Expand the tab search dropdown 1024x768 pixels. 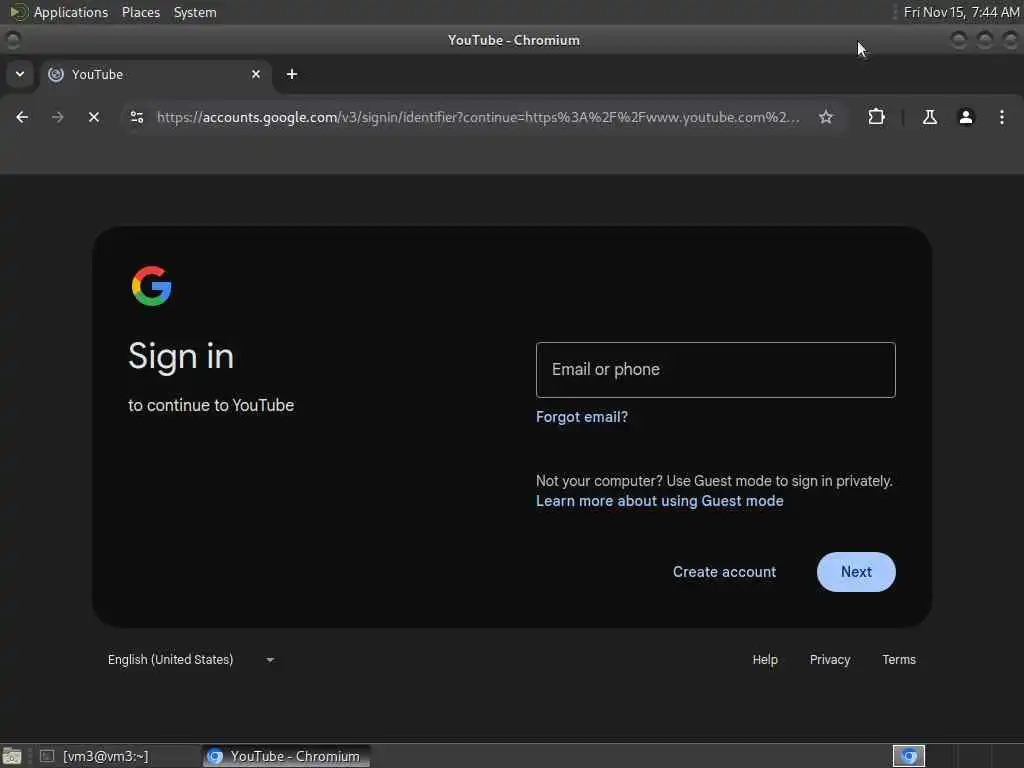tap(20, 74)
